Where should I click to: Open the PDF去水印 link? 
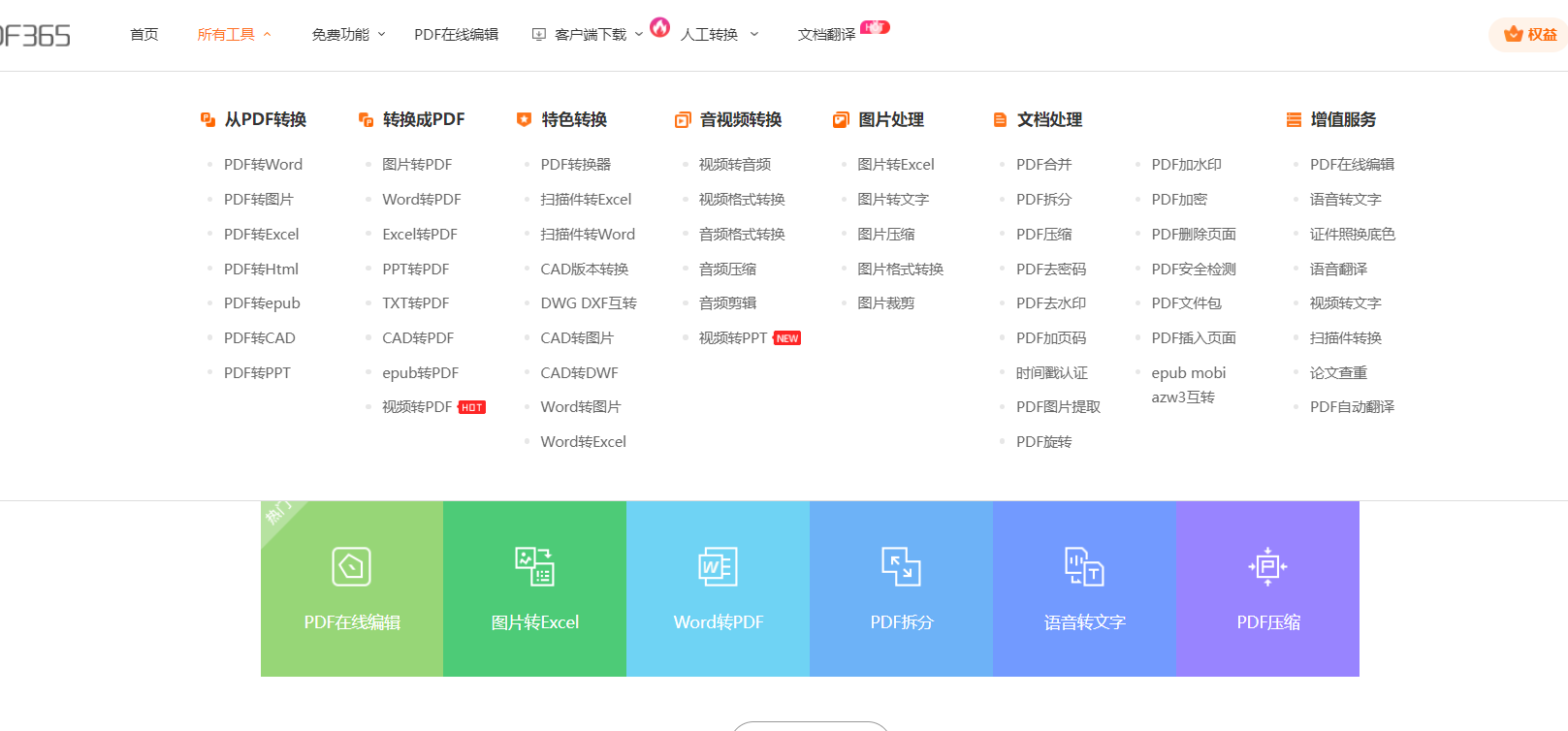pos(1050,303)
